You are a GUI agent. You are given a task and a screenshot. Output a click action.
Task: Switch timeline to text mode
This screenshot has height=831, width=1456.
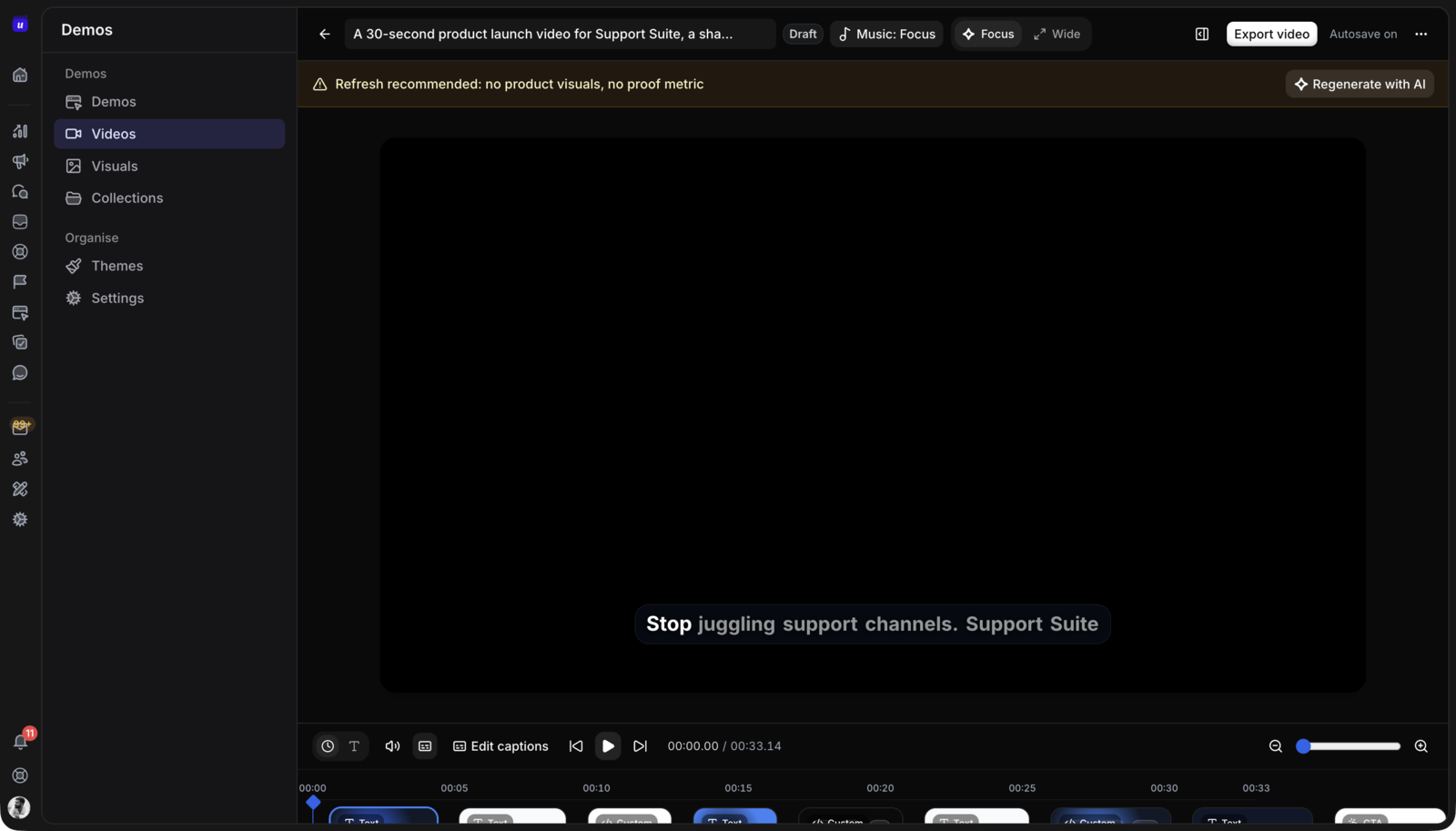tap(354, 746)
